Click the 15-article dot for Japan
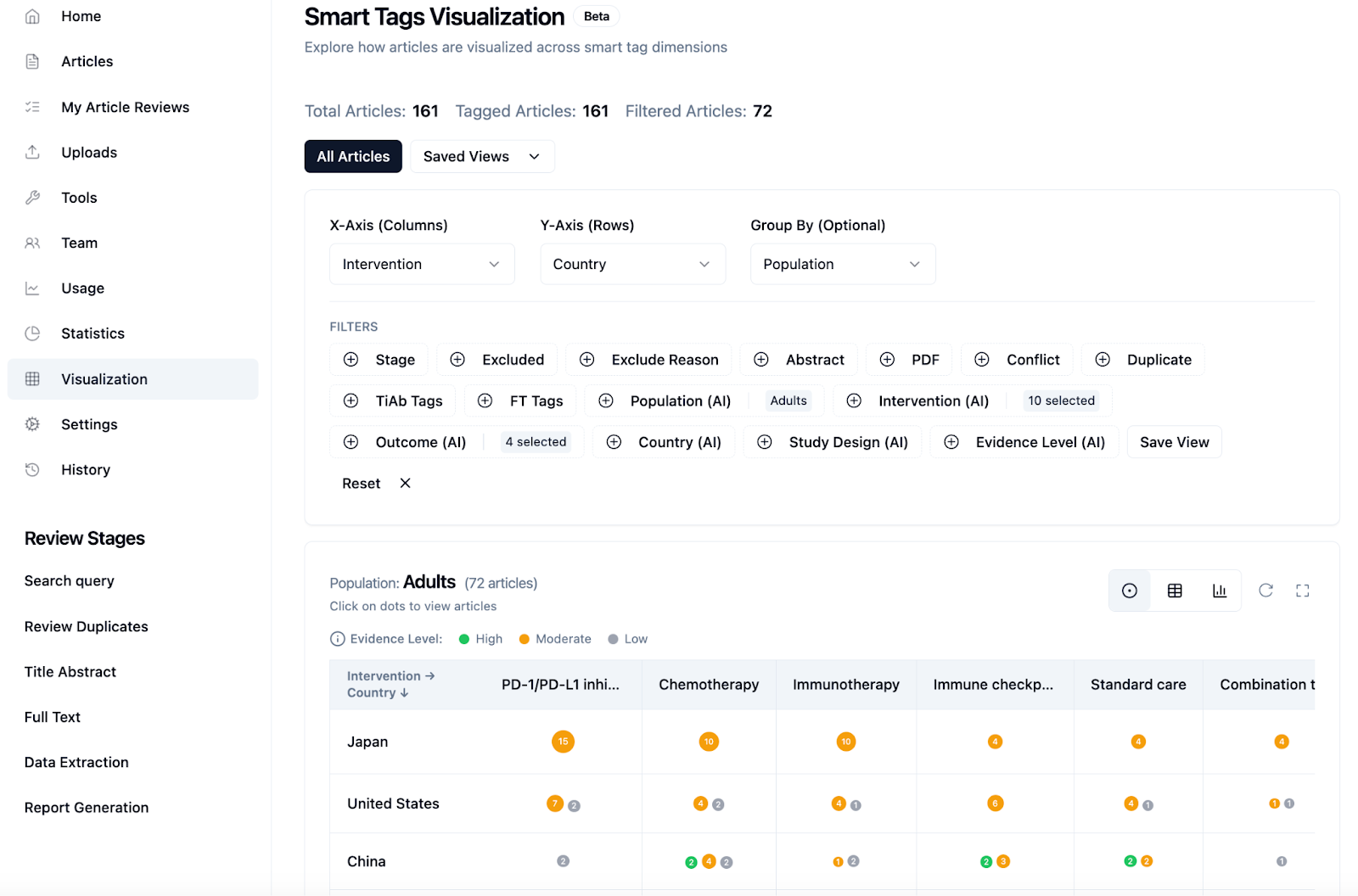 (x=563, y=742)
